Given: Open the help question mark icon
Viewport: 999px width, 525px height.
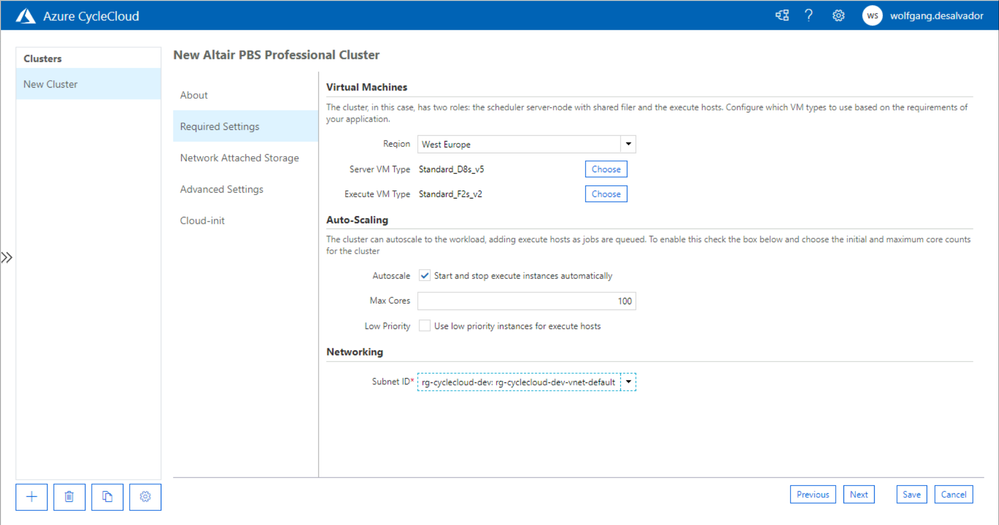Looking at the screenshot, I should click(x=809, y=15).
